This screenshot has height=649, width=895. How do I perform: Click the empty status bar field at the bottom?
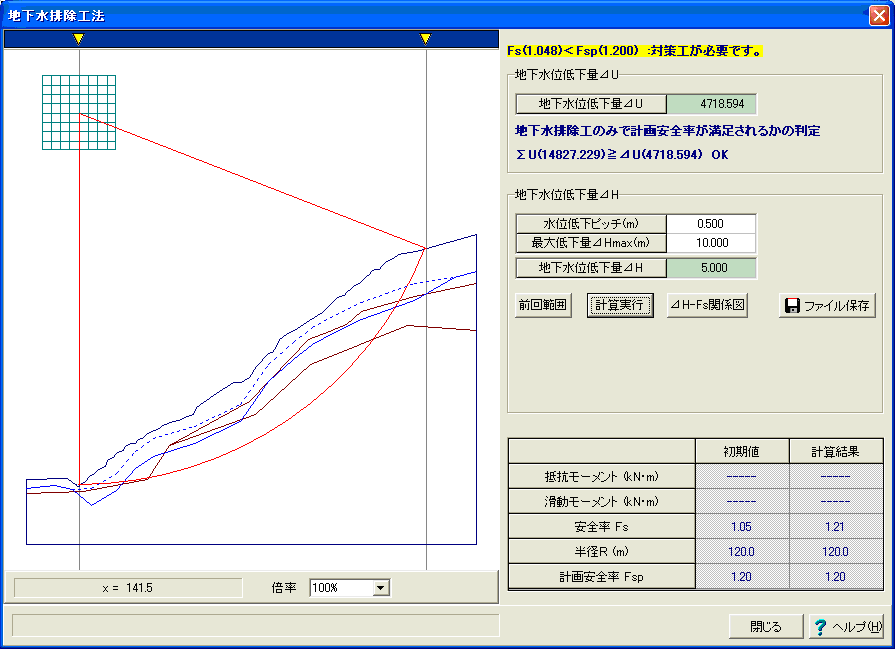click(255, 625)
